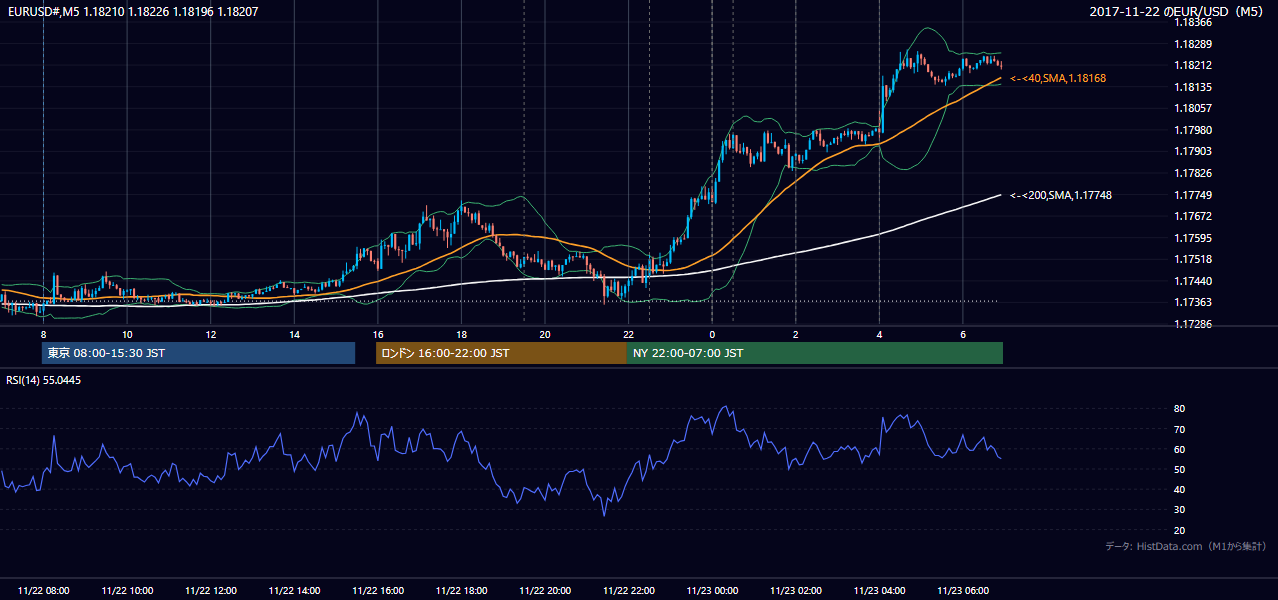Click the 11/23 00:00 time axis label
This screenshot has width=1278, height=600.
(x=713, y=590)
